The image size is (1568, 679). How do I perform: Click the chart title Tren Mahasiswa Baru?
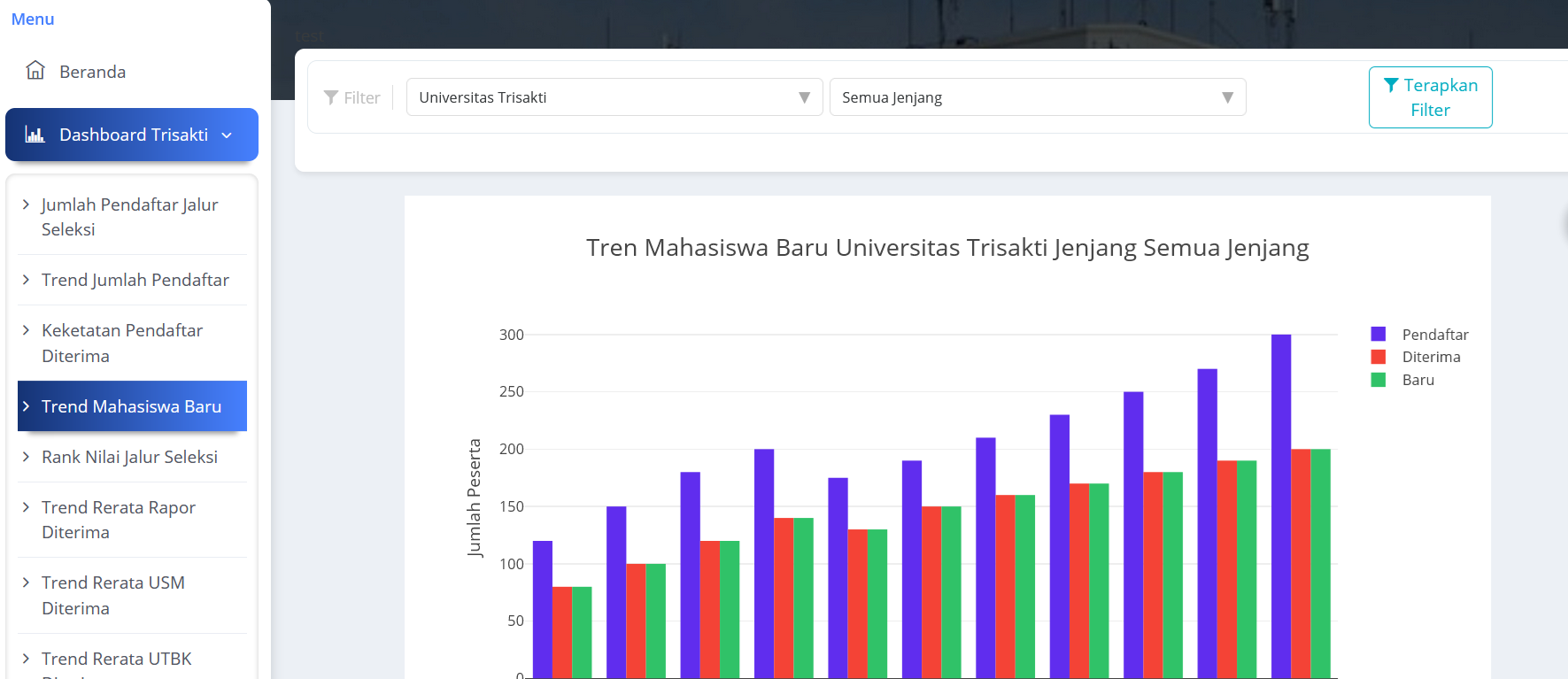tap(947, 248)
